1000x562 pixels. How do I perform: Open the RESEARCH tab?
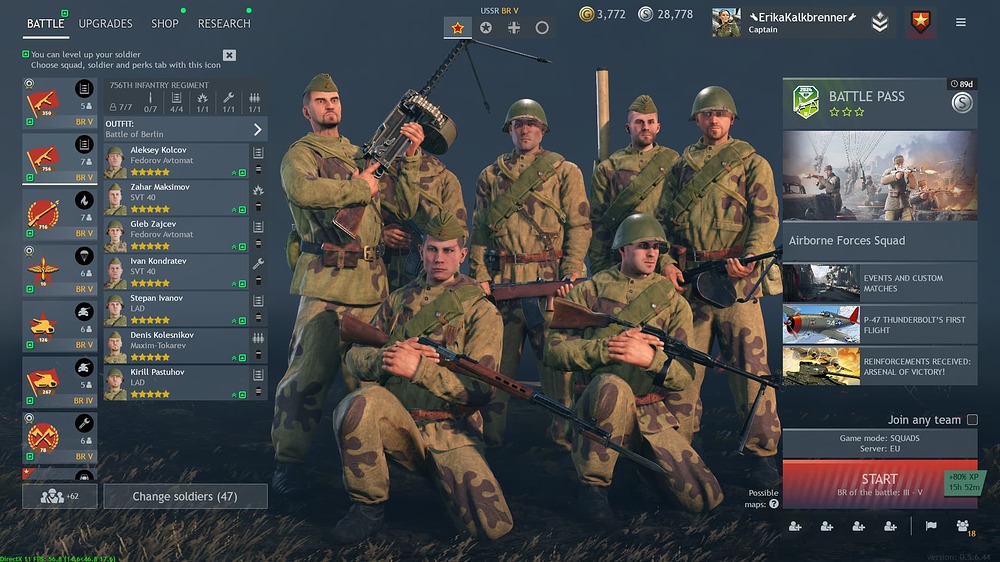click(224, 24)
